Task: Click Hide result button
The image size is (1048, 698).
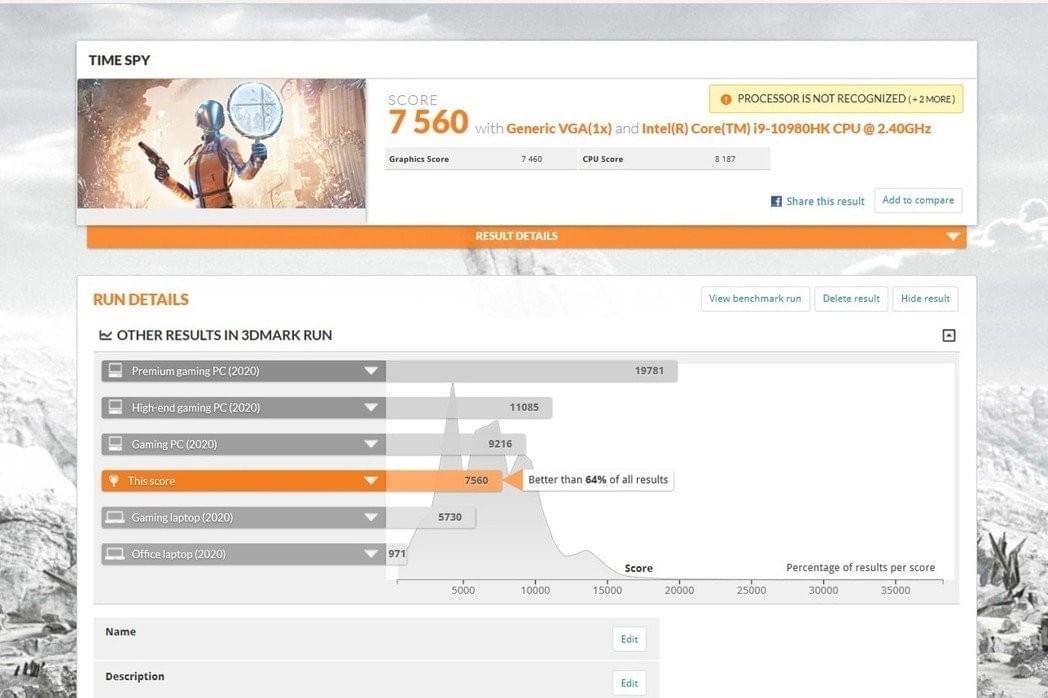Action: pyautogui.click(x=925, y=299)
